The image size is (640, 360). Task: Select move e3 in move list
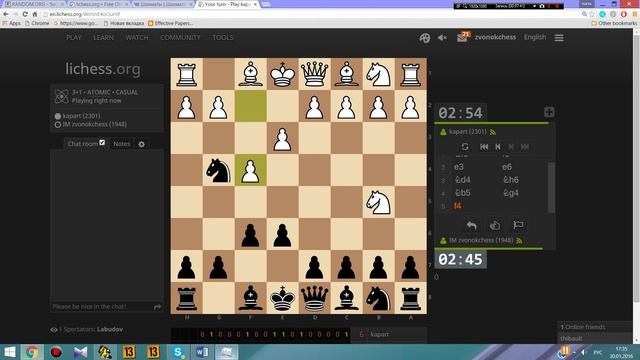pyautogui.click(x=459, y=167)
